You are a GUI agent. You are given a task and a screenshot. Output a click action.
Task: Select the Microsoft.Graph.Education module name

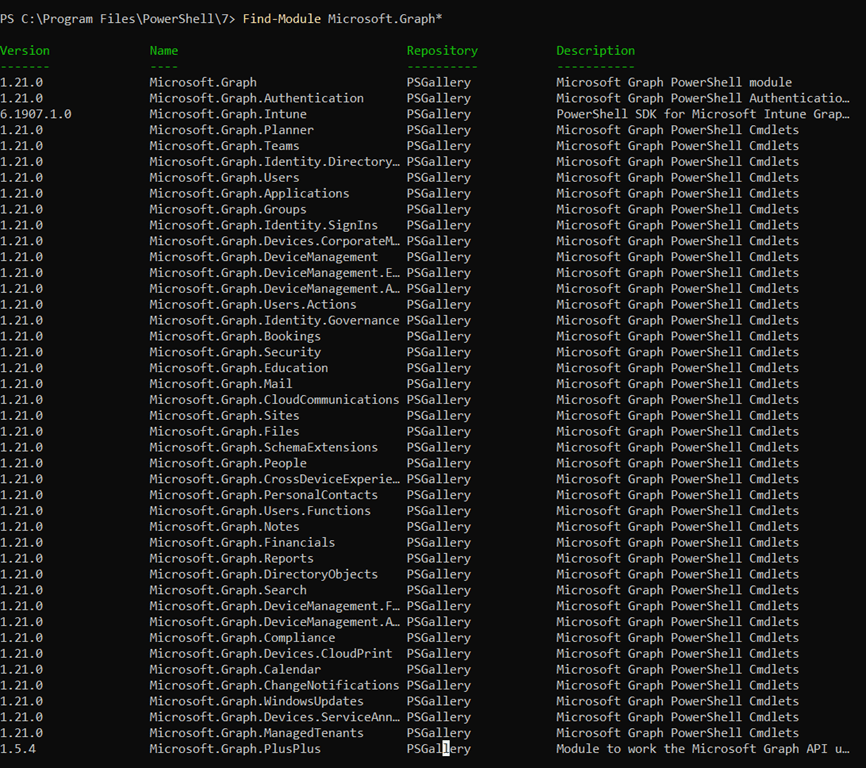(239, 368)
